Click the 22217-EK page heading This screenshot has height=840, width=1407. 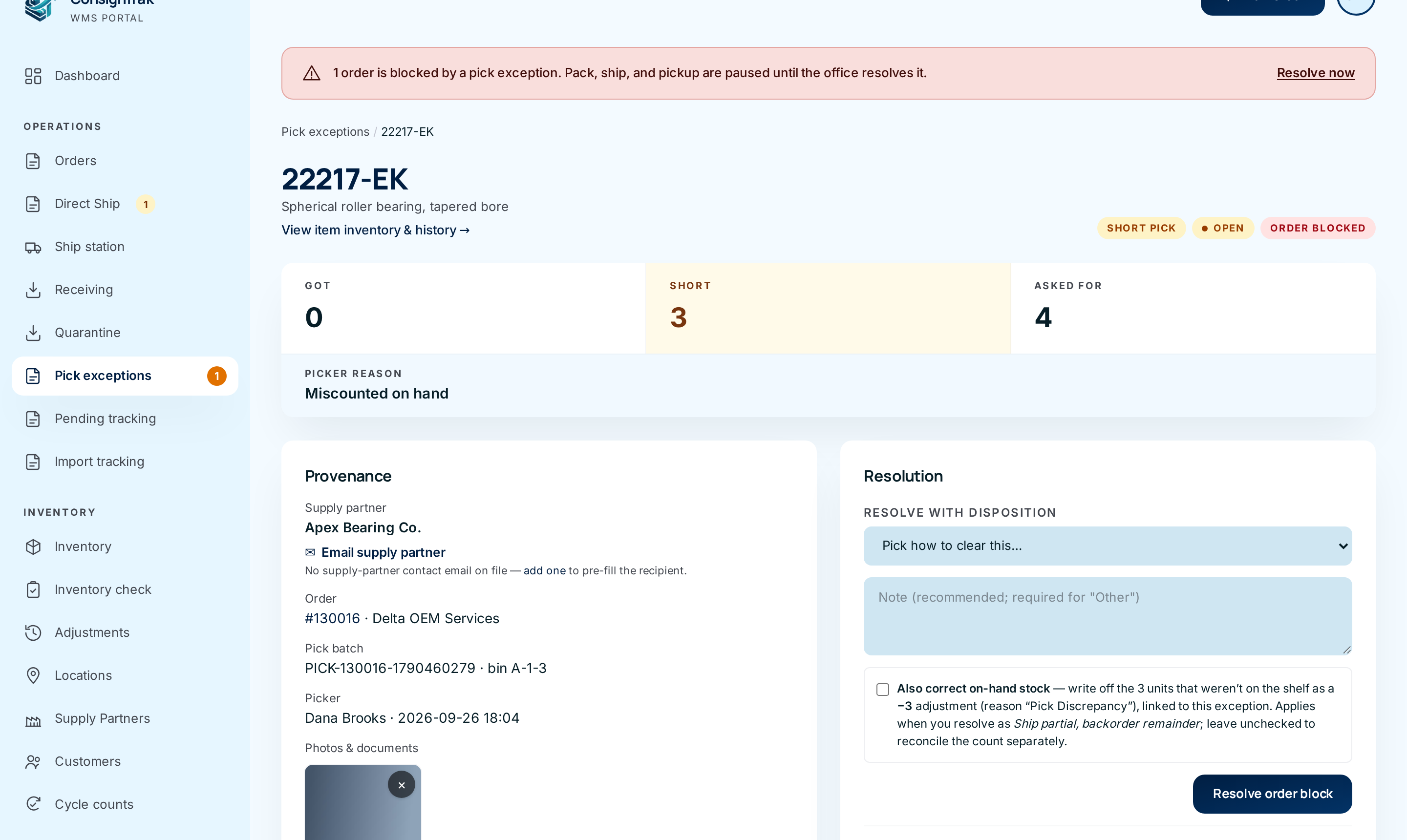point(344,179)
